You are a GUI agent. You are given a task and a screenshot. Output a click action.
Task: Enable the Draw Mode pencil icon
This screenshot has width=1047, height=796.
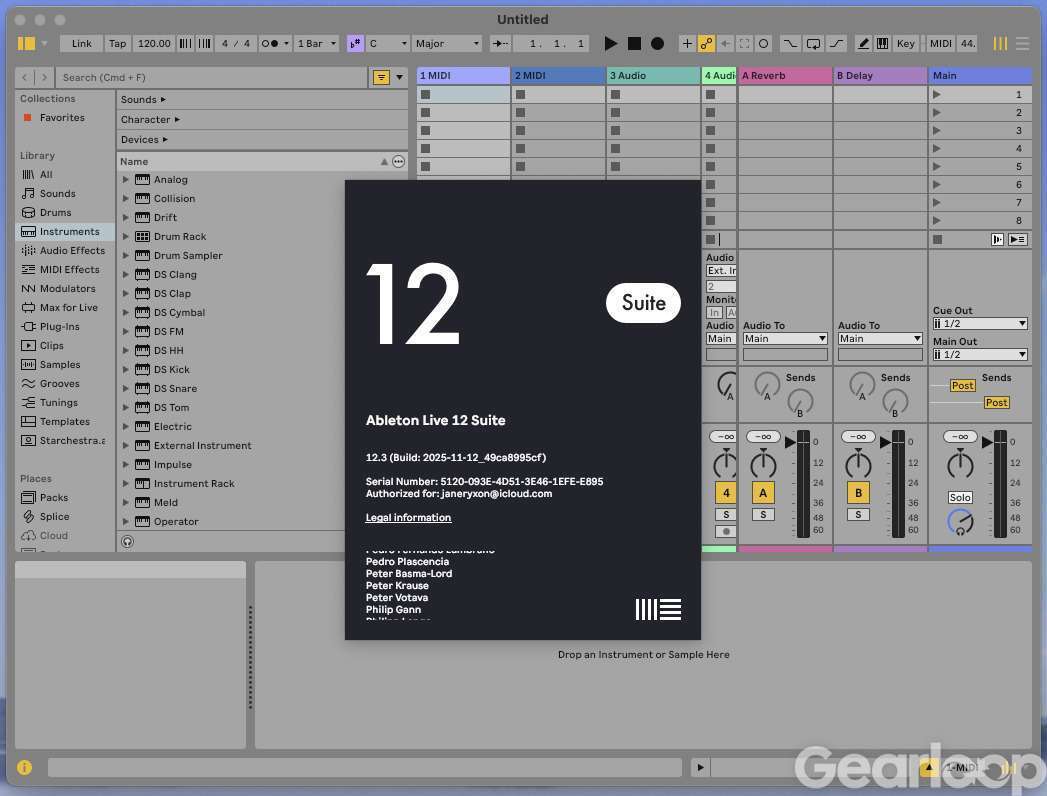pyautogui.click(x=862, y=44)
